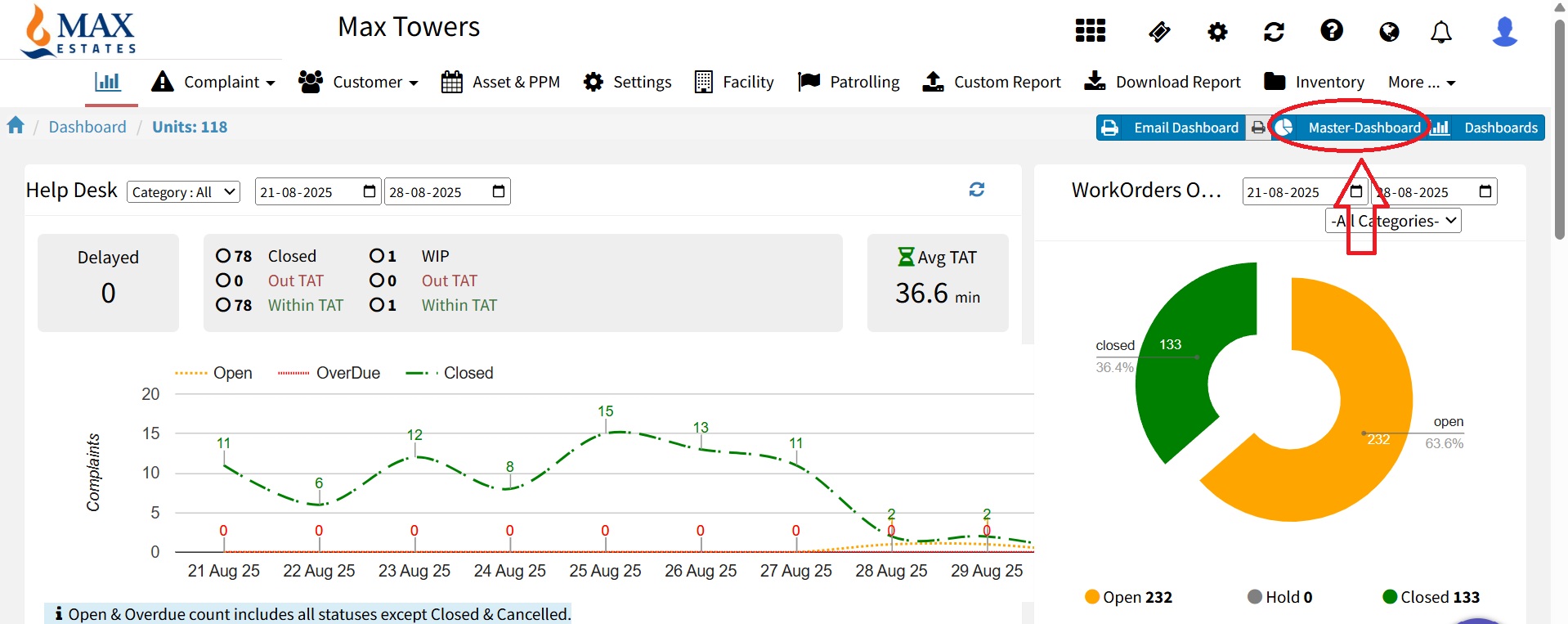Click the globe icon
Screen dimensions: 1568x624
1388,32
